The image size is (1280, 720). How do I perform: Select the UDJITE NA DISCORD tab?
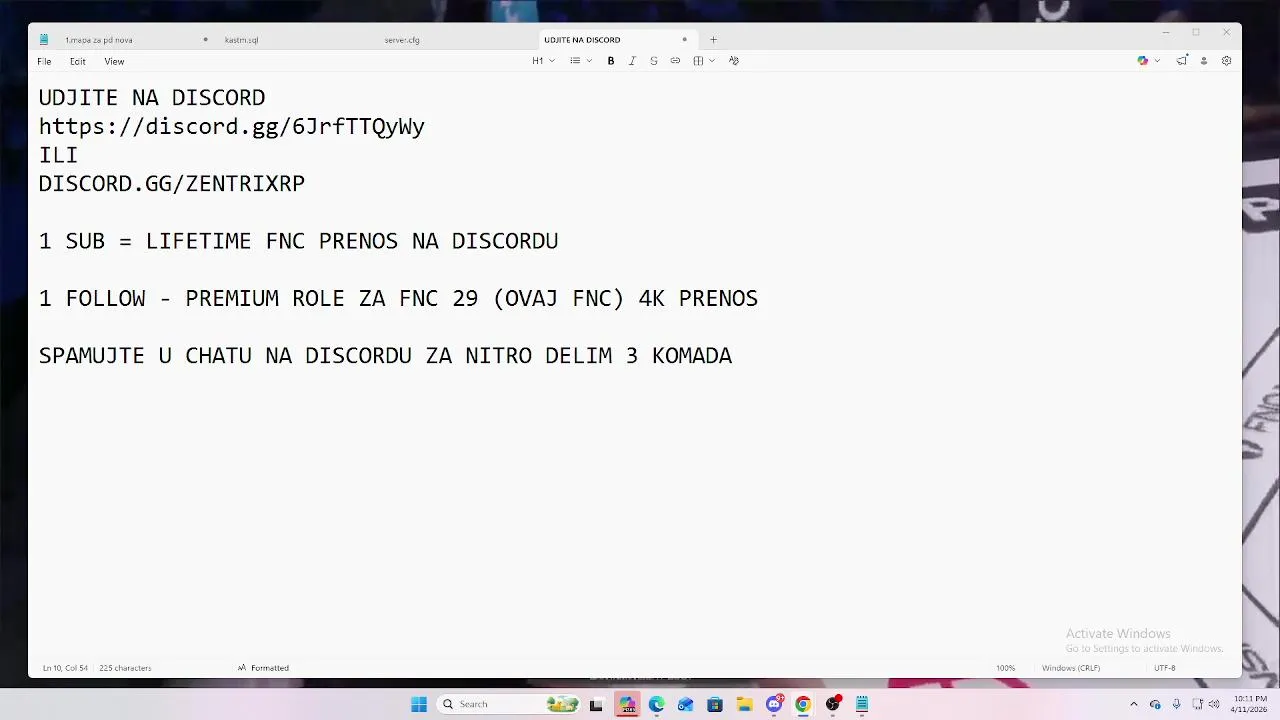582,40
